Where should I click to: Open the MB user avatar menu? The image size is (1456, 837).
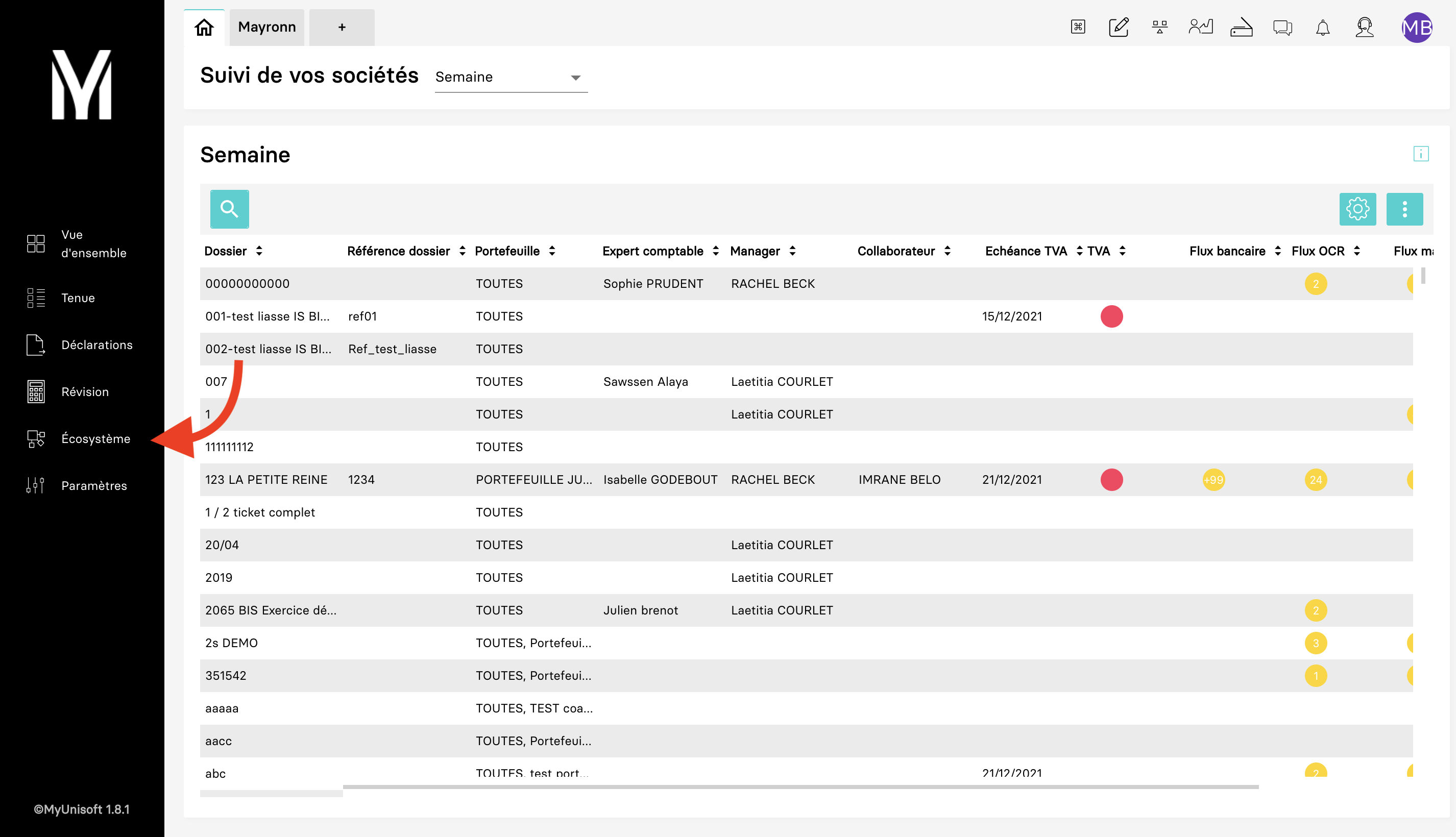(1416, 27)
